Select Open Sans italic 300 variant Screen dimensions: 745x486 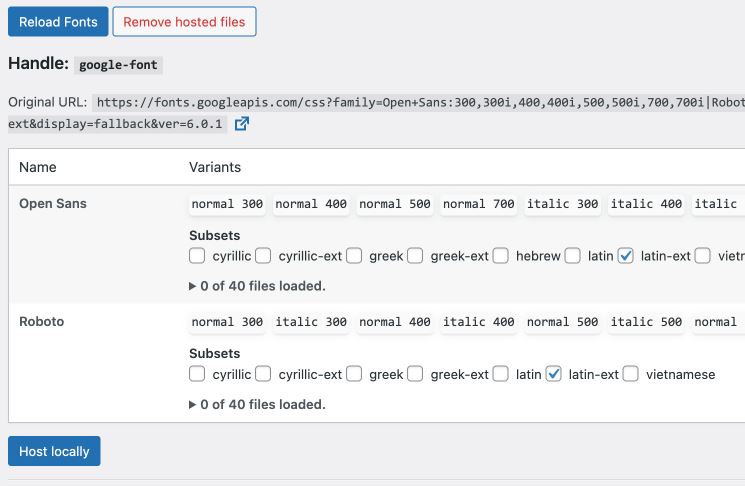point(563,204)
